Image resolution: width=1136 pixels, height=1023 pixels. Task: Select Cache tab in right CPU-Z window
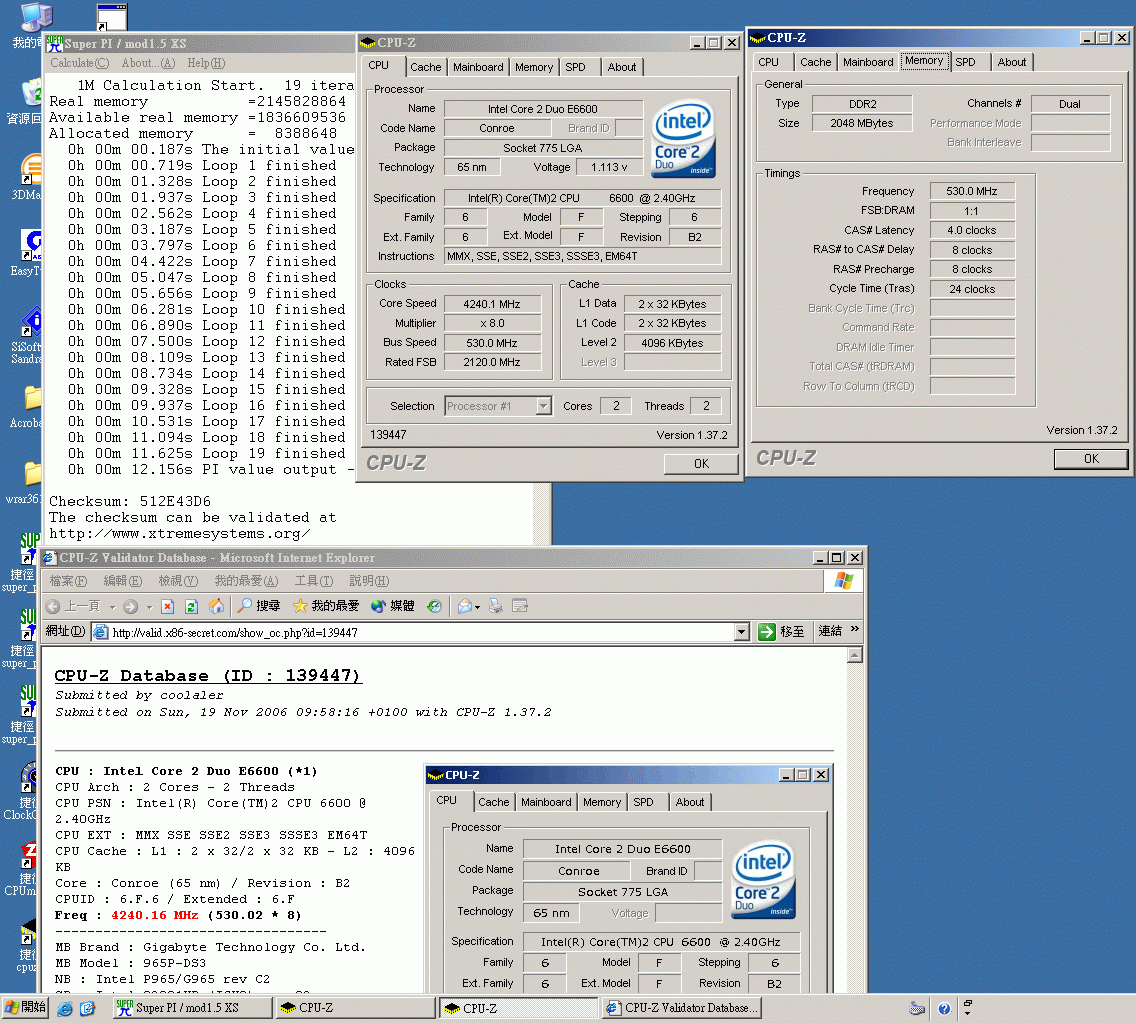(x=815, y=62)
